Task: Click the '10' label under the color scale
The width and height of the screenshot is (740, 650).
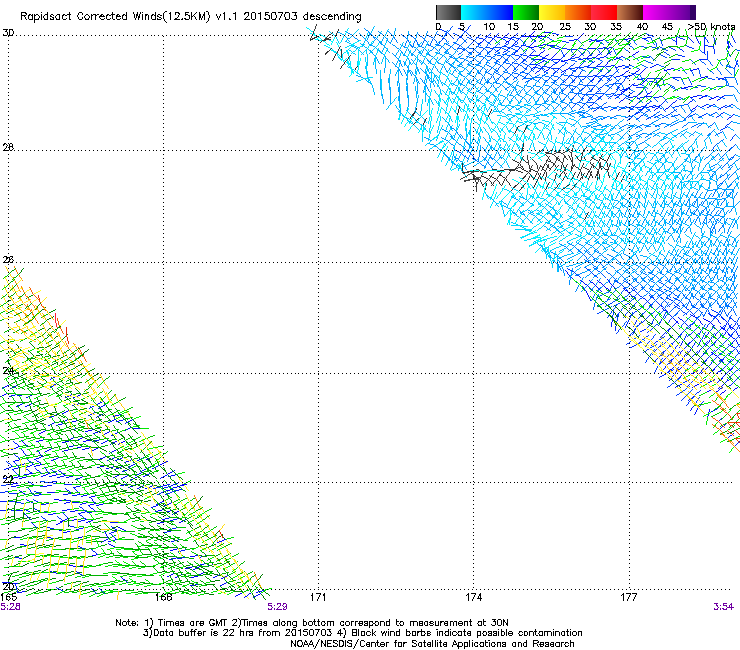Action: tap(489, 27)
